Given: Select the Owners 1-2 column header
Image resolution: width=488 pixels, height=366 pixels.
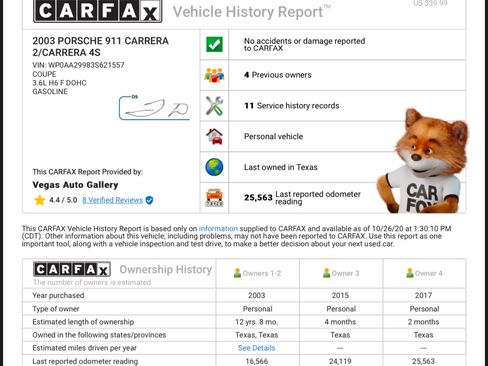Looking at the screenshot, I should 258,273.
